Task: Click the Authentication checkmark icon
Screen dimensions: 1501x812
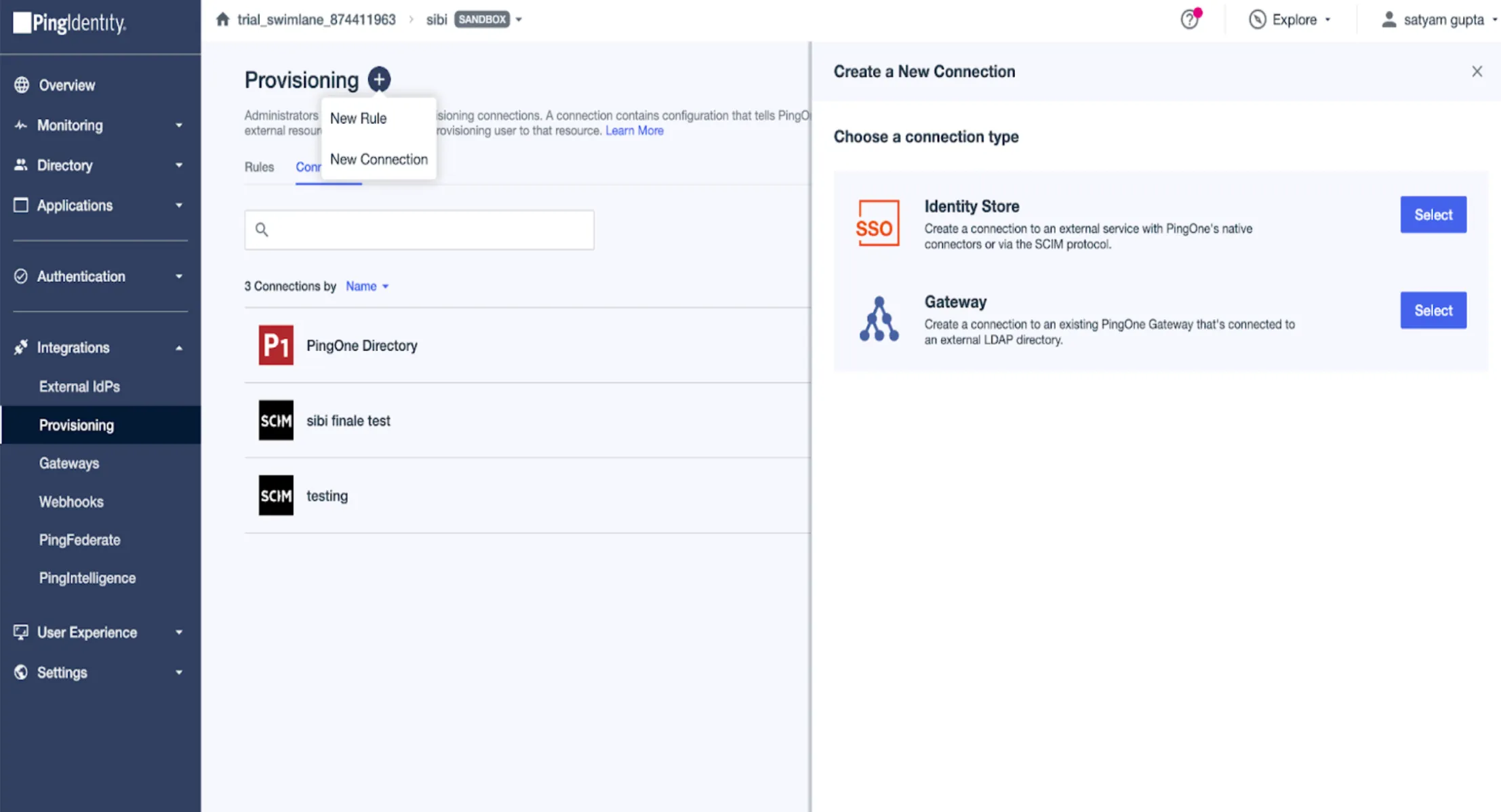Action: [x=21, y=276]
